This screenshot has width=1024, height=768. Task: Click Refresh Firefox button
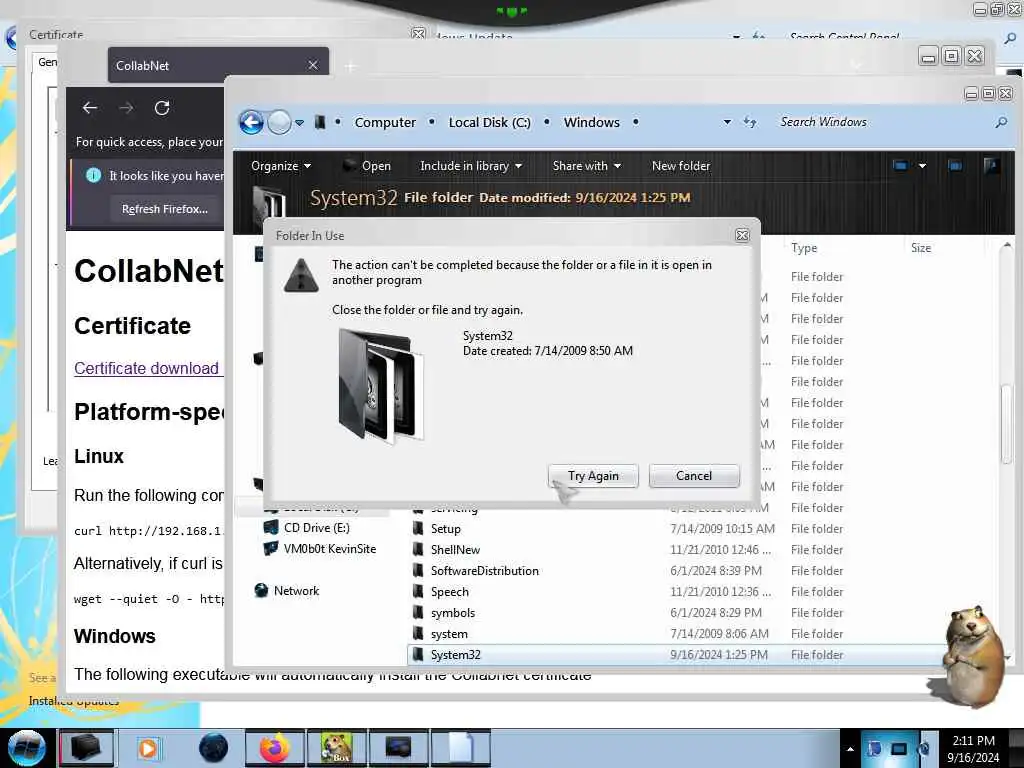(165, 209)
